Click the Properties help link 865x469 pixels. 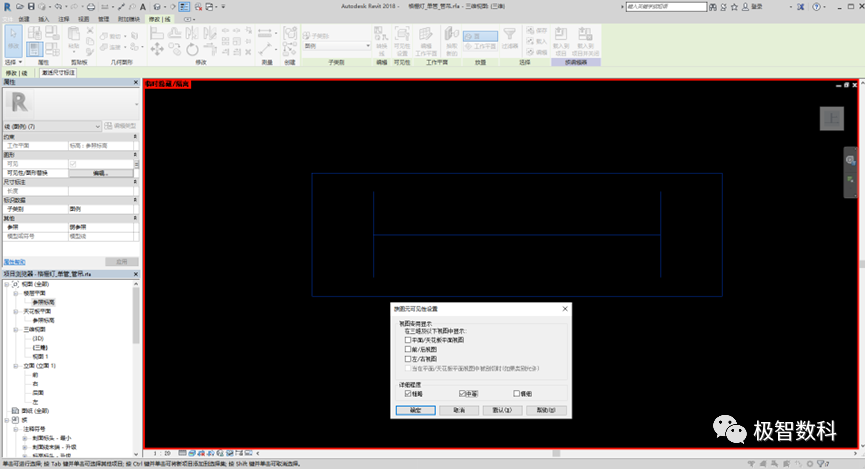coord(14,262)
